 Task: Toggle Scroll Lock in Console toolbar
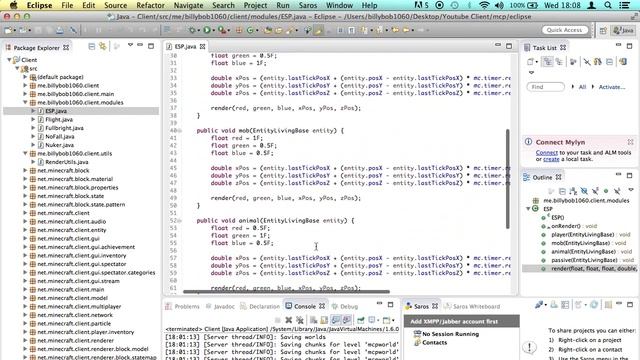(x=324, y=320)
